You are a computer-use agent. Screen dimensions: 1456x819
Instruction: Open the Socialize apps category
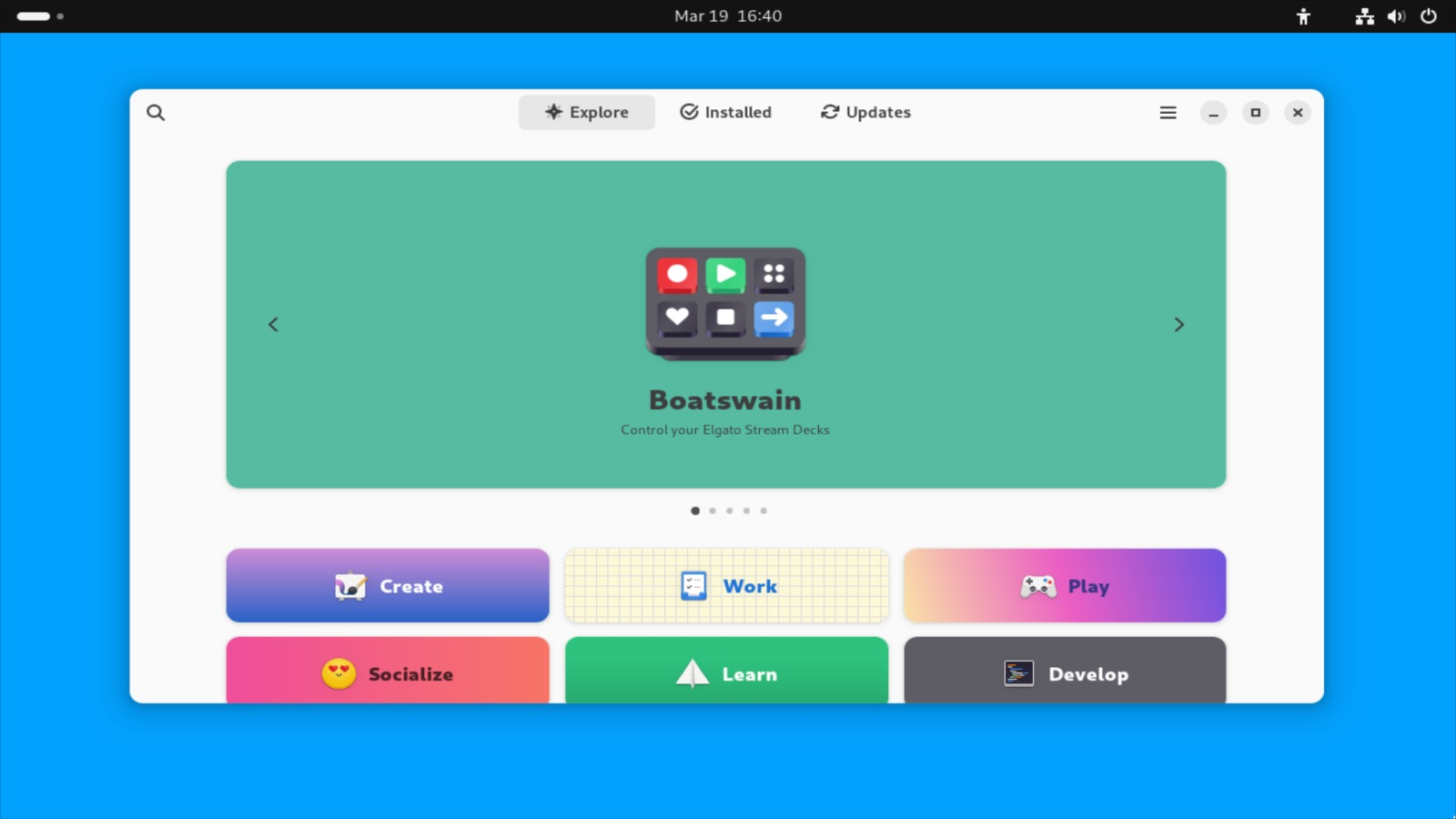387,673
